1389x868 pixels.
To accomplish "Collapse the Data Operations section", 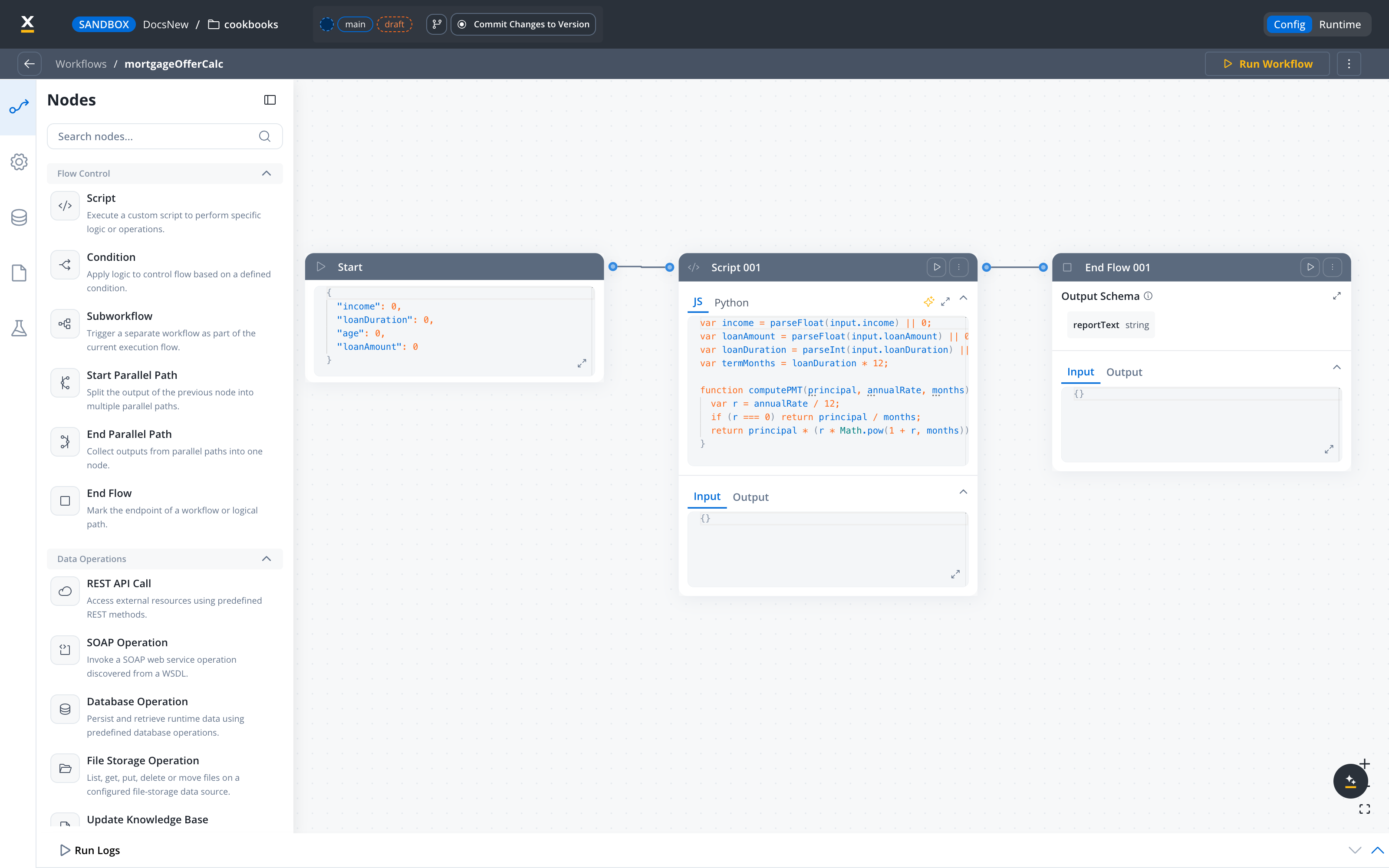I will pyautogui.click(x=267, y=559).
